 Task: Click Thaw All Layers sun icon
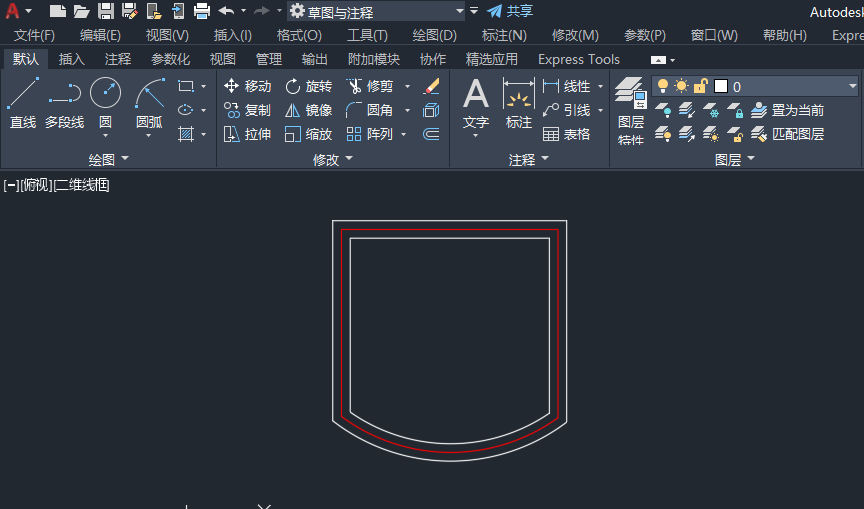point(711,134)
